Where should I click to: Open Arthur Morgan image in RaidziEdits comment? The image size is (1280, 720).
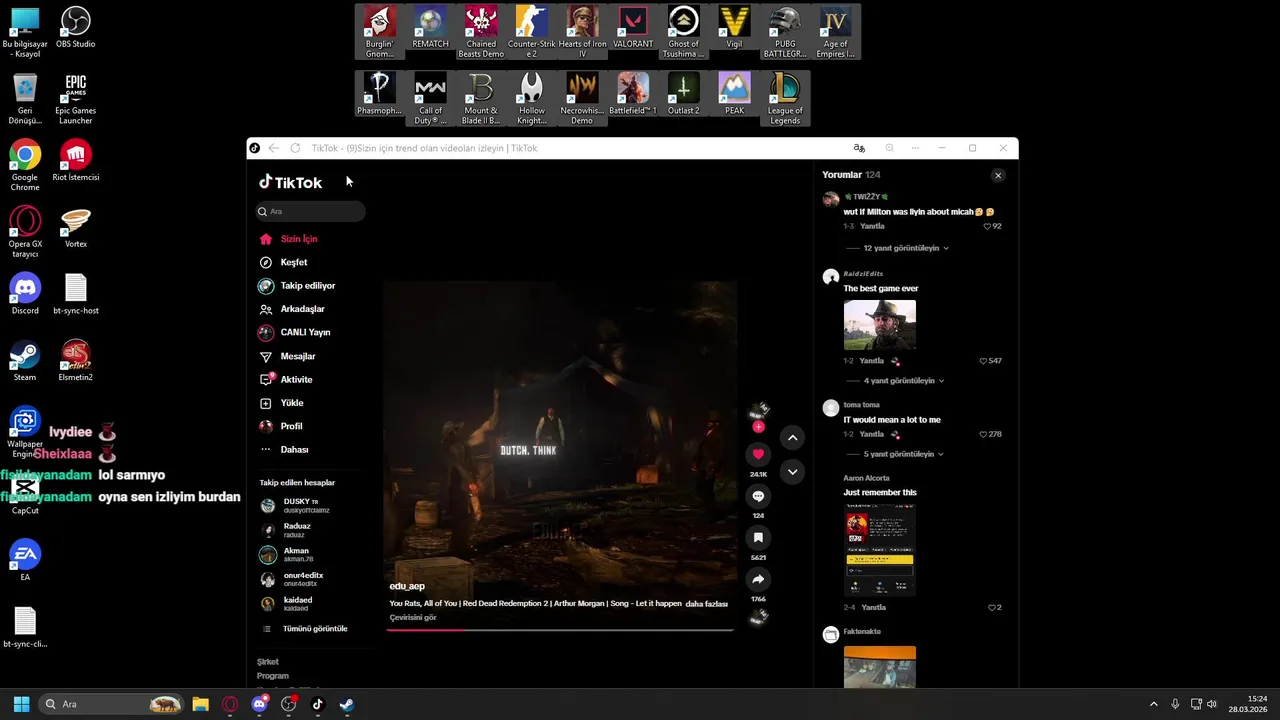879,325
